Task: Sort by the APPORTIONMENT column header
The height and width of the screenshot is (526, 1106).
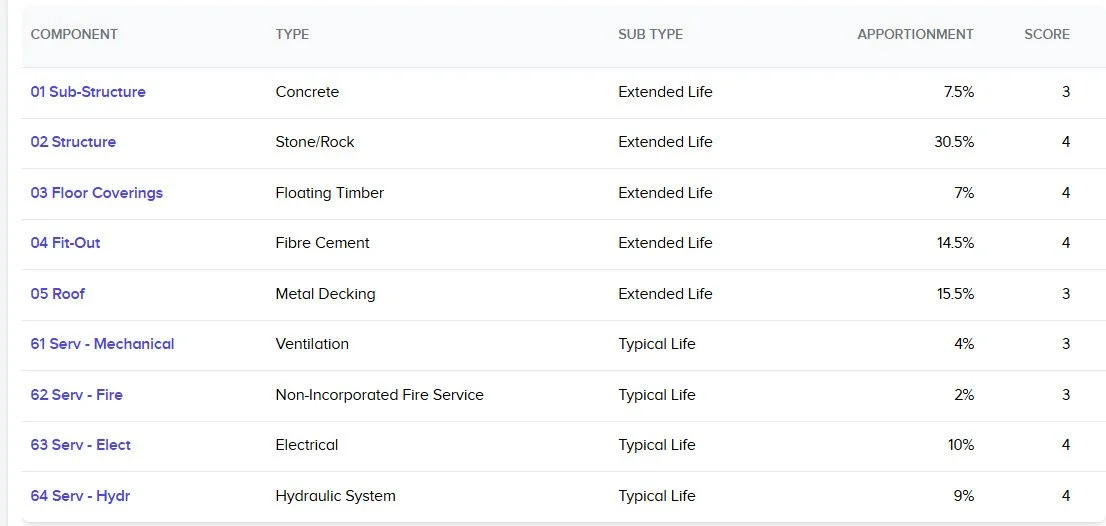Action: click(x=915, y=34)
